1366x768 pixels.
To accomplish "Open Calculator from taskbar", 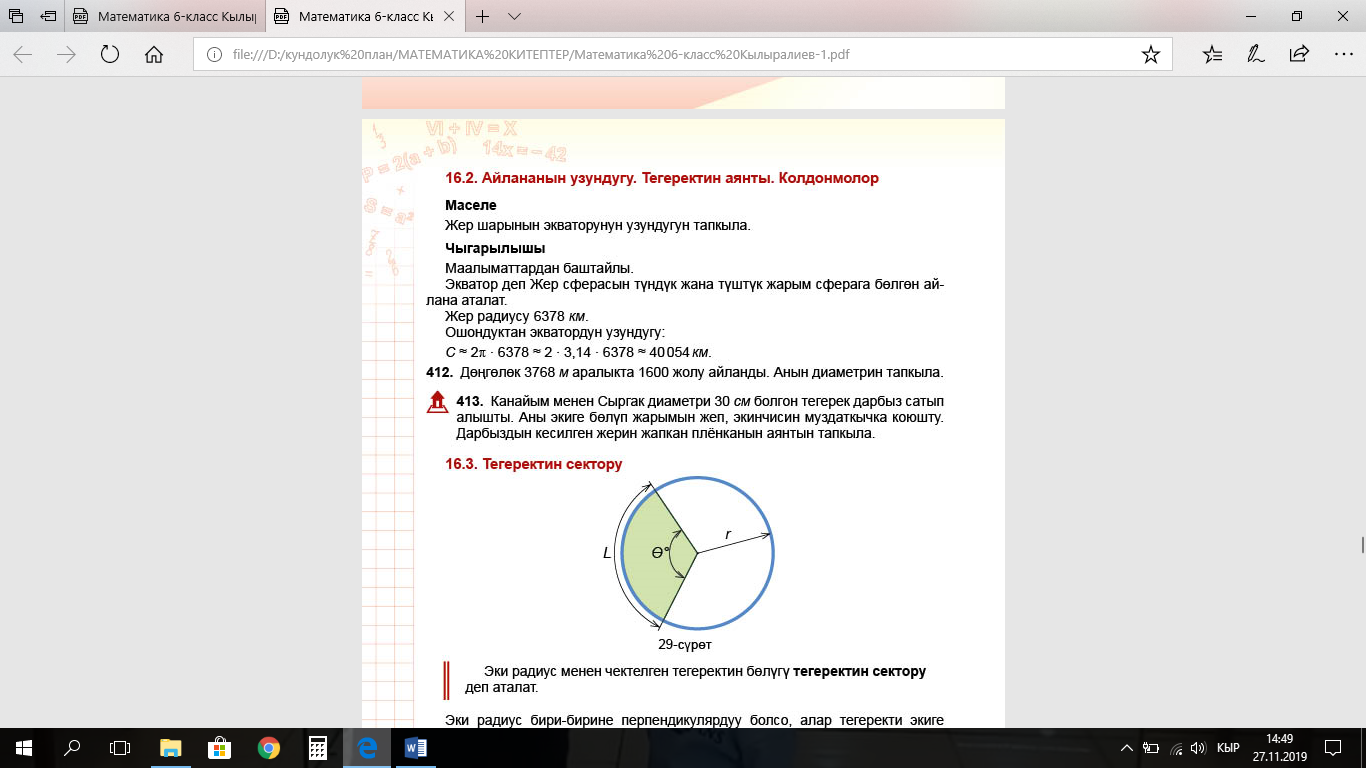I will (x=318, y=747).
